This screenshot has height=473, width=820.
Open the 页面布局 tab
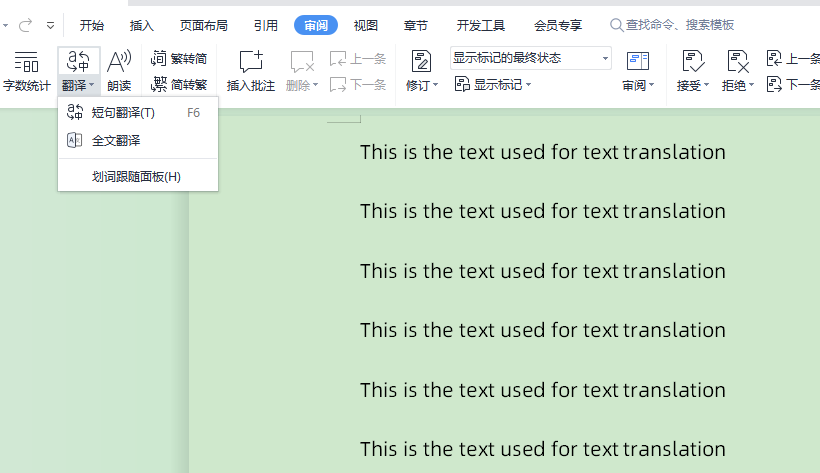(203, 25)
